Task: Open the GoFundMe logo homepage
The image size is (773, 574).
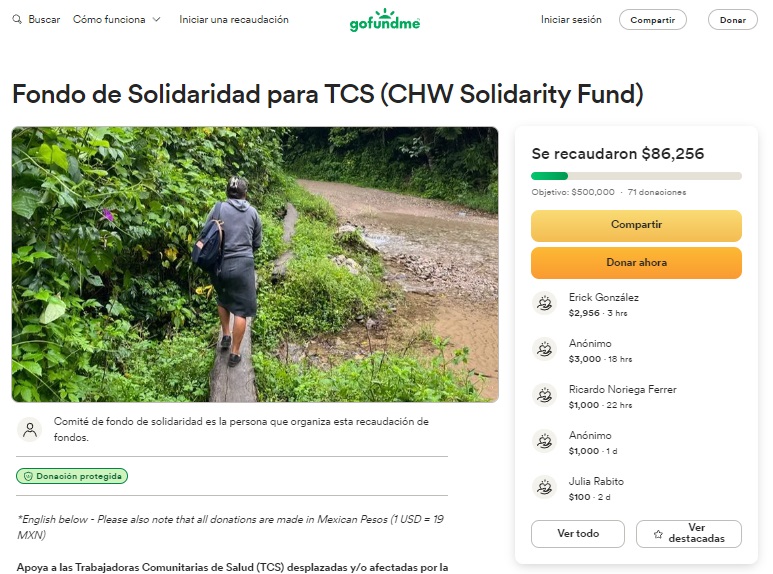Action: tap(385, 20)
